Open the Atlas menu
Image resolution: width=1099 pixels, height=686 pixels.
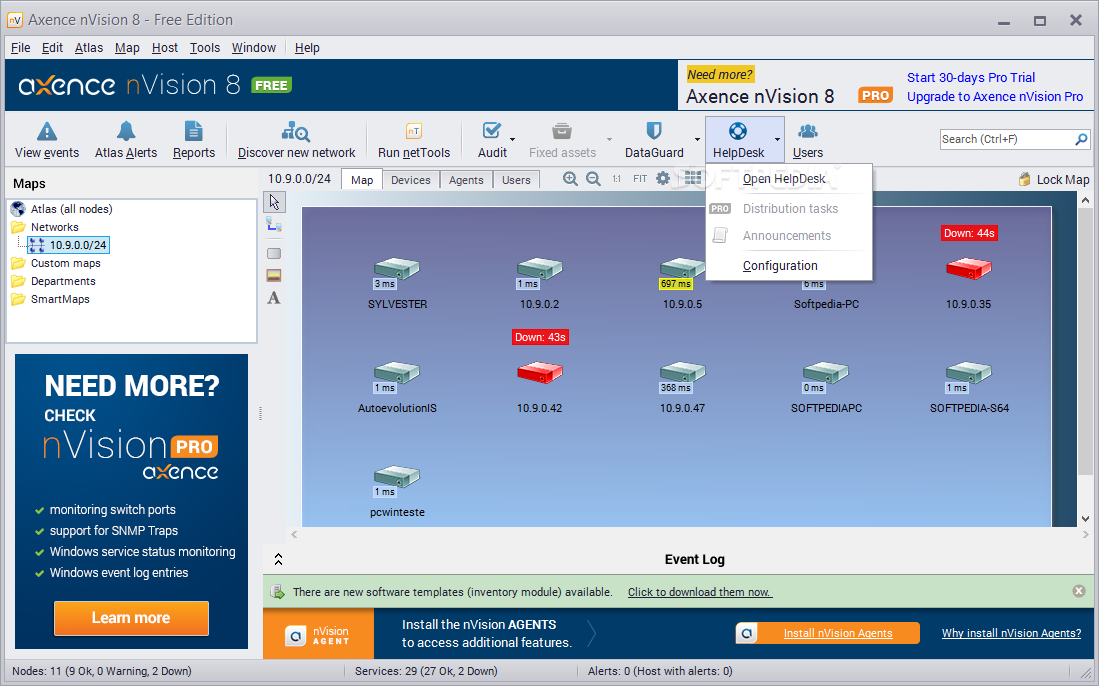point(89,48)
